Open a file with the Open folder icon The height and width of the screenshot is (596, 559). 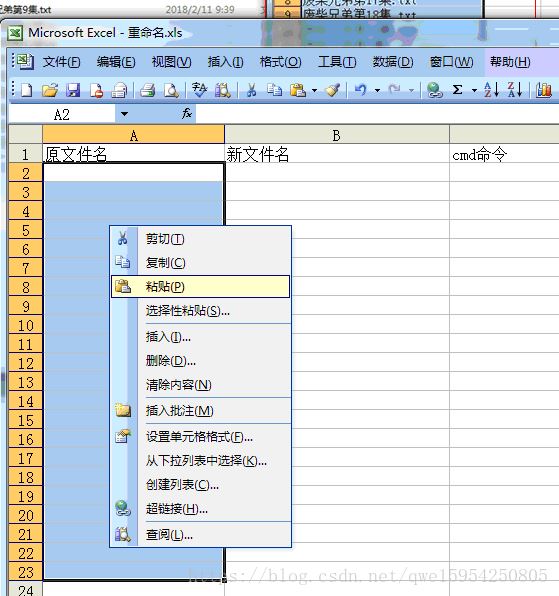click(x=50, y=90)
